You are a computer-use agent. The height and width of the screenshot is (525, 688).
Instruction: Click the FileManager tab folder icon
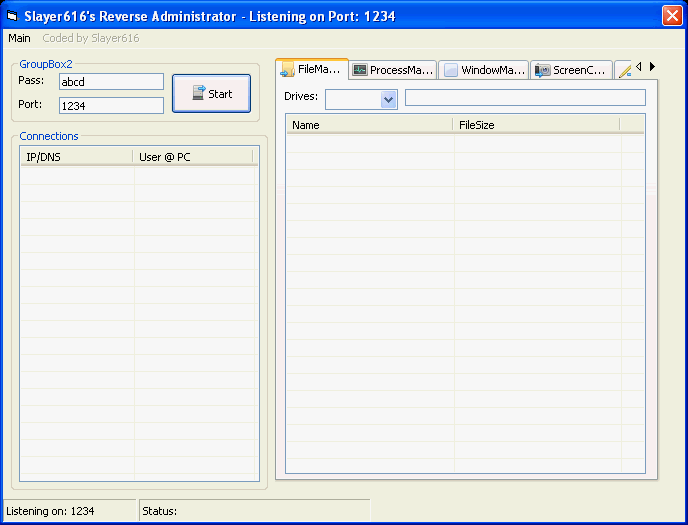pyautogui.click(x=287, y=70)
